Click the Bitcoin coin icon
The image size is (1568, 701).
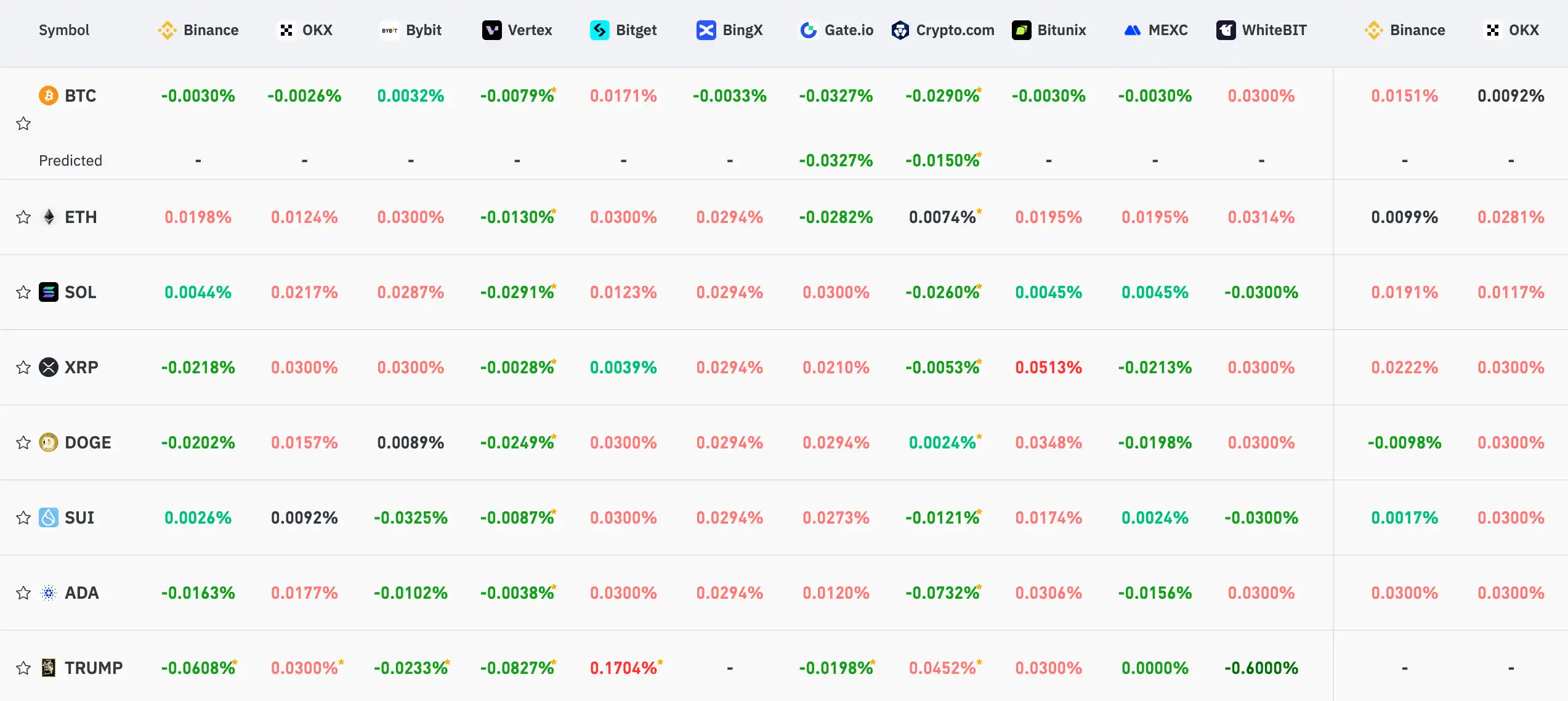click(x=49, y=95)
